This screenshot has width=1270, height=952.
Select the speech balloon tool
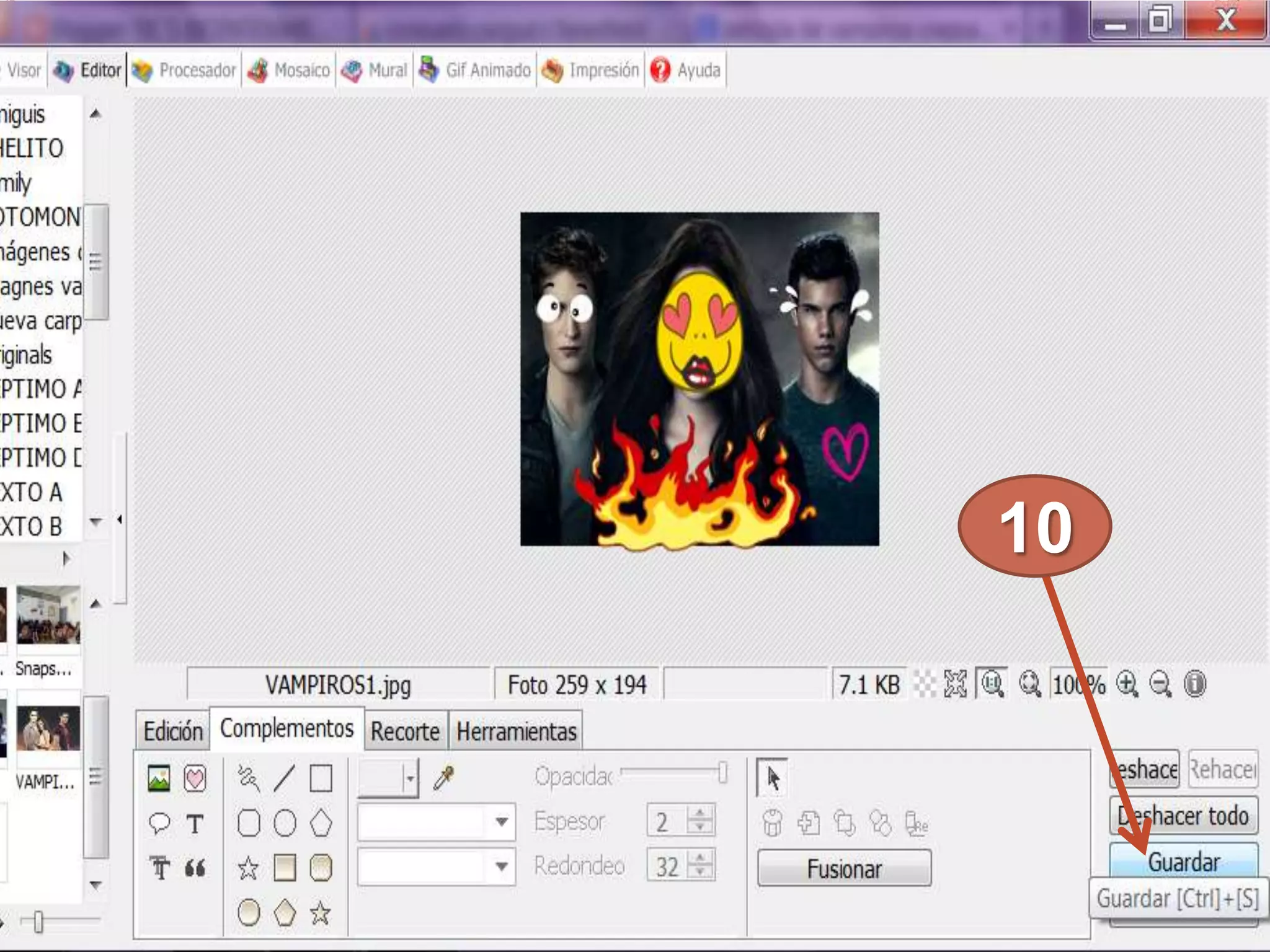[159, 823]
